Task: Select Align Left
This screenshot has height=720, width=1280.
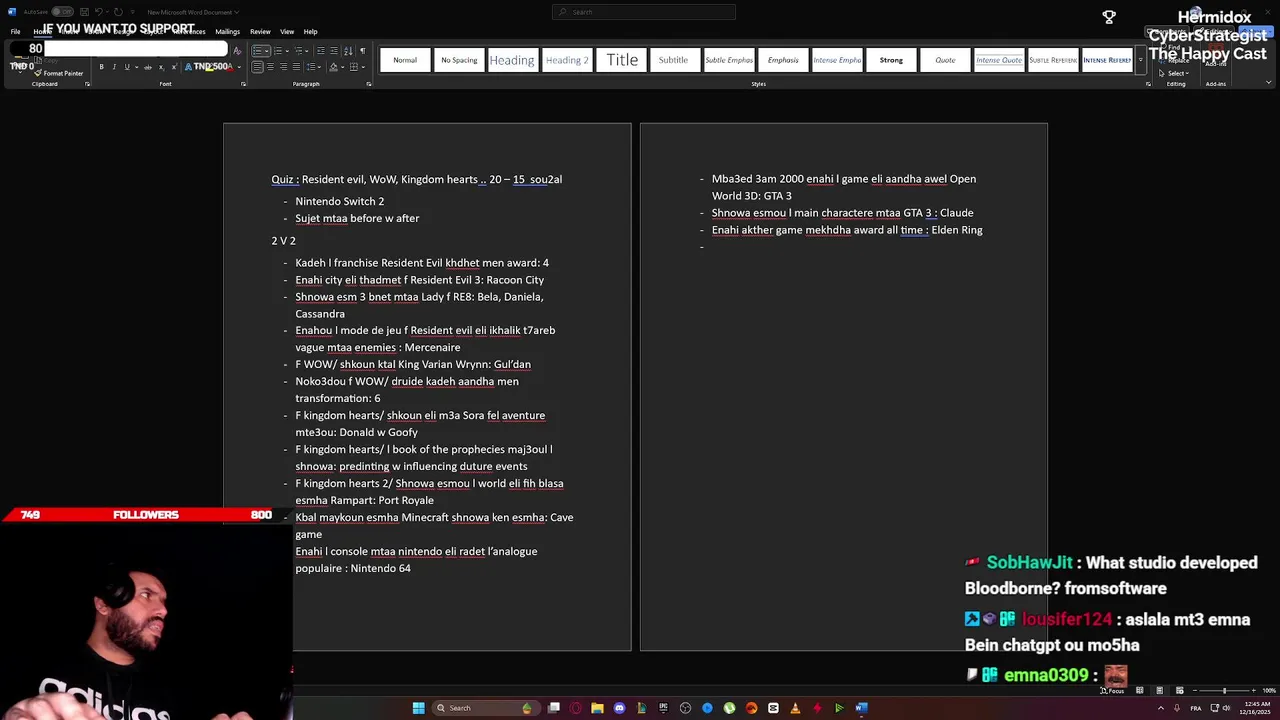Action: 257,67
